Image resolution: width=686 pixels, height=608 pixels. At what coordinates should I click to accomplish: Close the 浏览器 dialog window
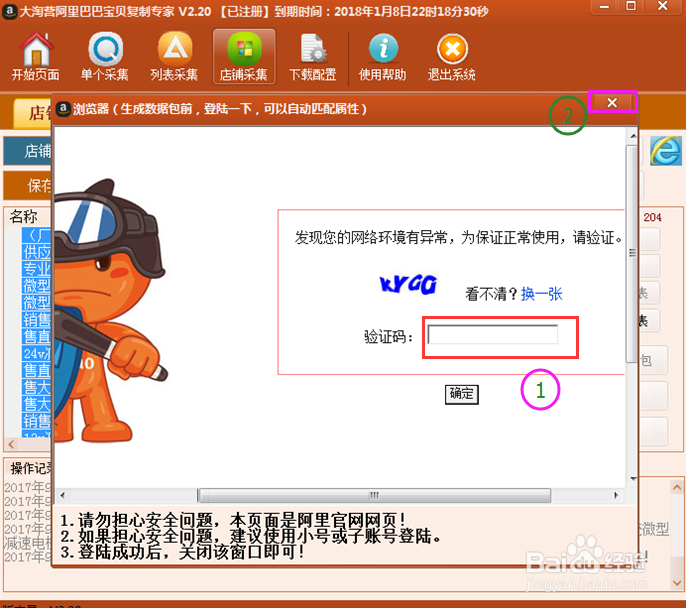[x=612, y=102]
